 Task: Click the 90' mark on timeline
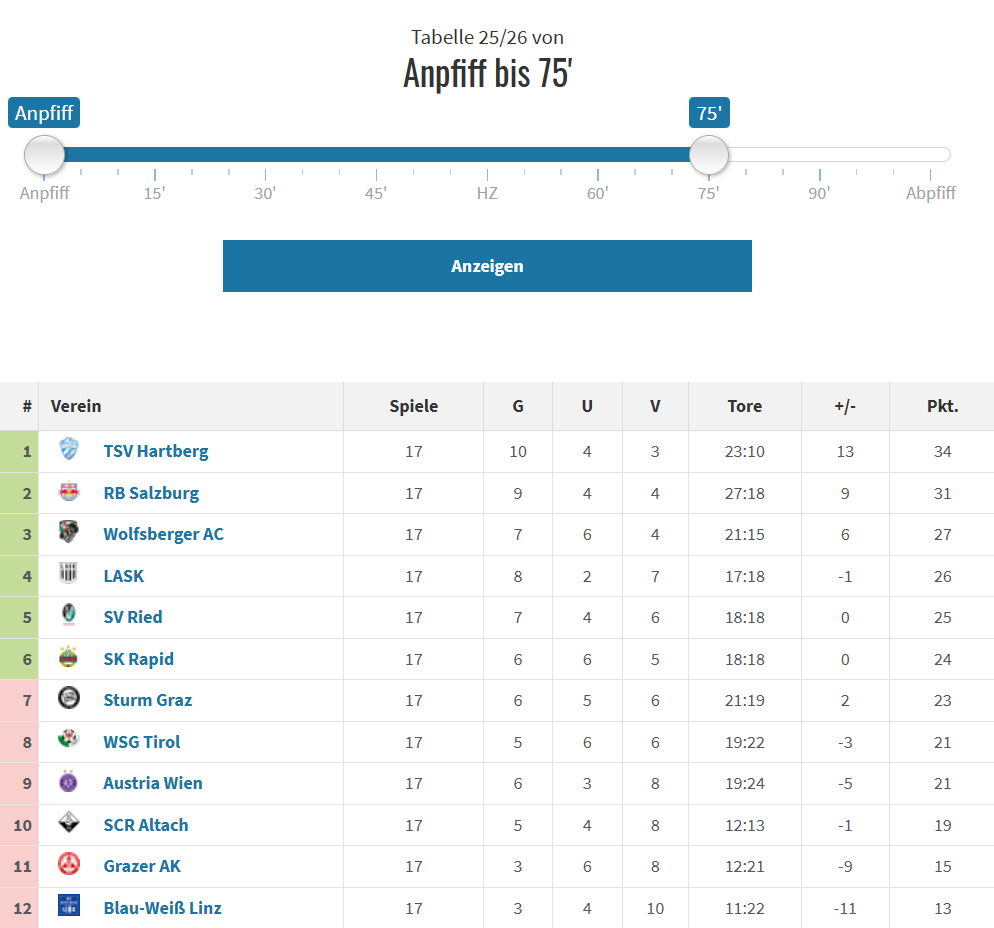819,193
